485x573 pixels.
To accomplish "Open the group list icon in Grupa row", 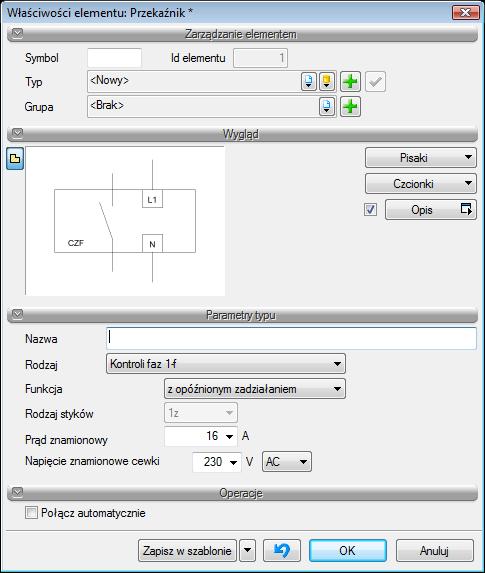I will click(327, 107).
